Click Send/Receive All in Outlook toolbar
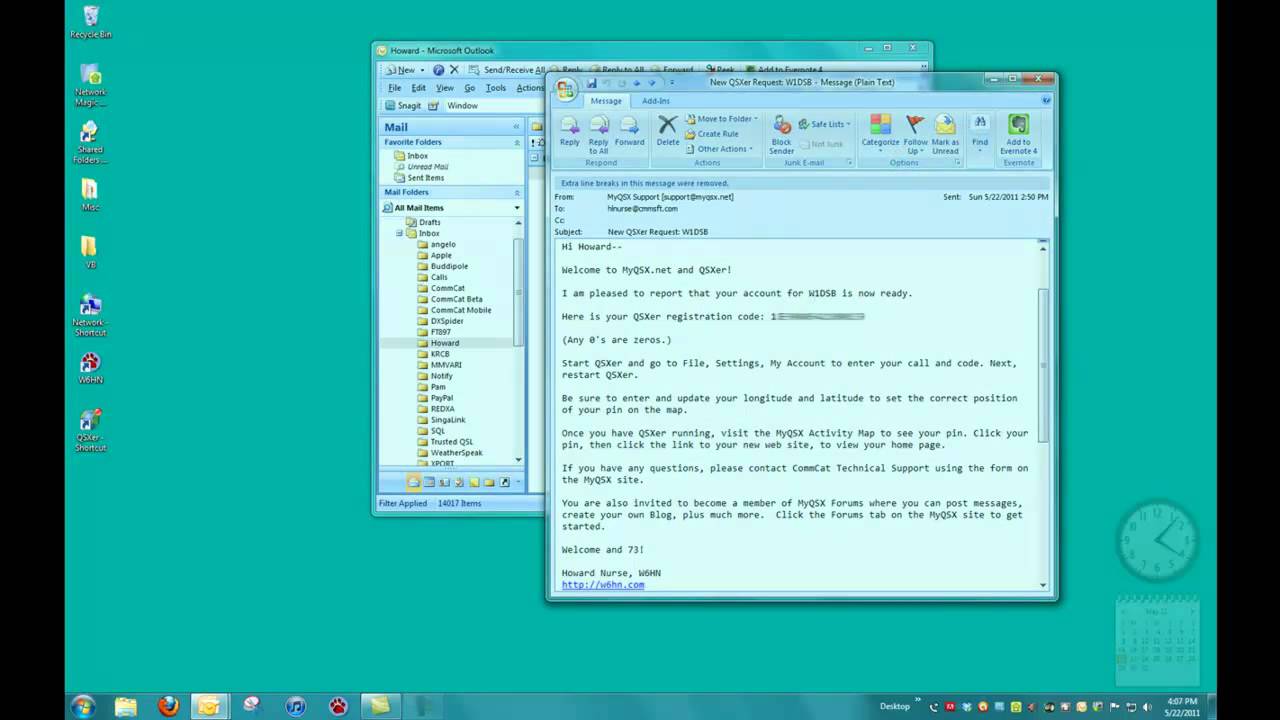The width and height of the screenshot is (1280, 720). click(x=506, y=70)
